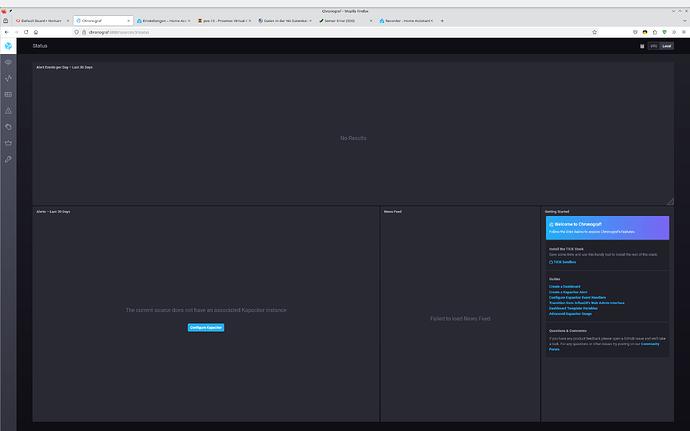Open the green shield extension icon
Image resolution: width=690 pixels, height=431 pixels.
(664, 32)
